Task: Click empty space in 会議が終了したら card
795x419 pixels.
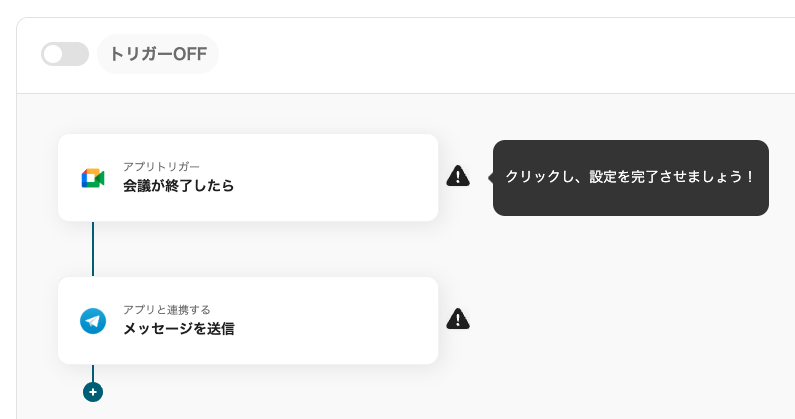Action: point(335,178)
